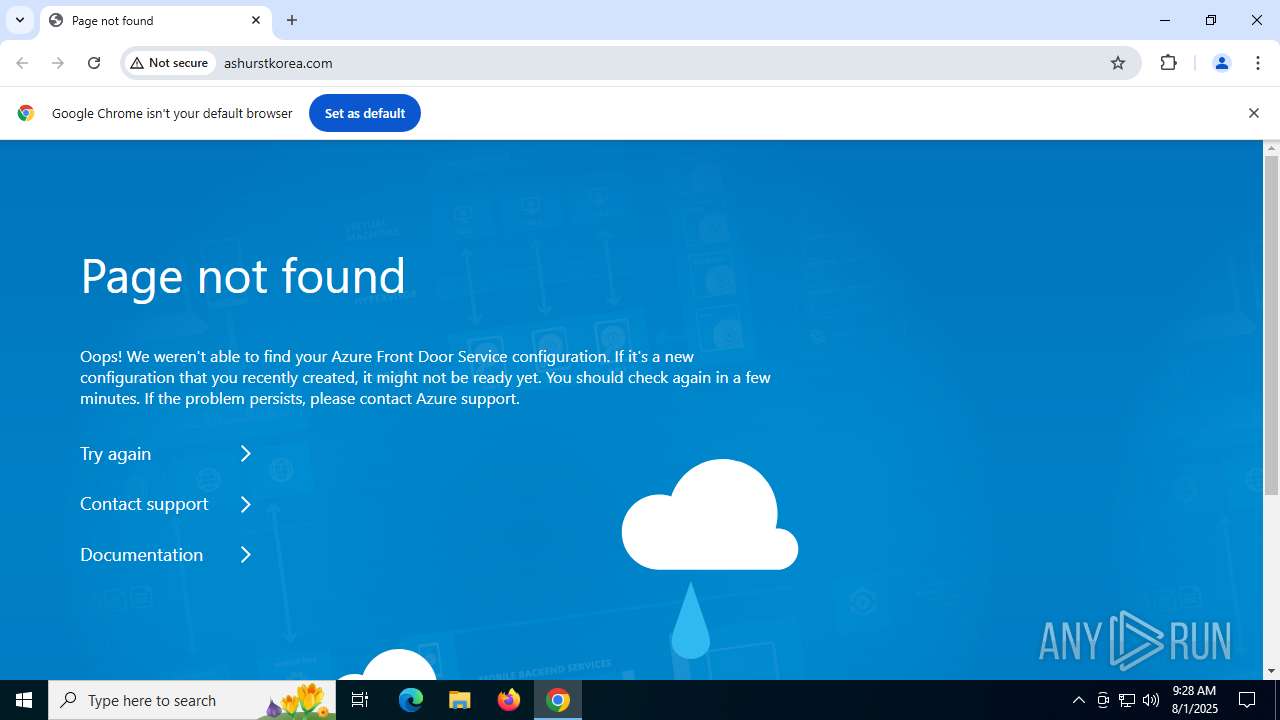This screenshot has width=1280, height=720.
Task: Open Chrome's three-dot menu
Action: coord(1258,63)
